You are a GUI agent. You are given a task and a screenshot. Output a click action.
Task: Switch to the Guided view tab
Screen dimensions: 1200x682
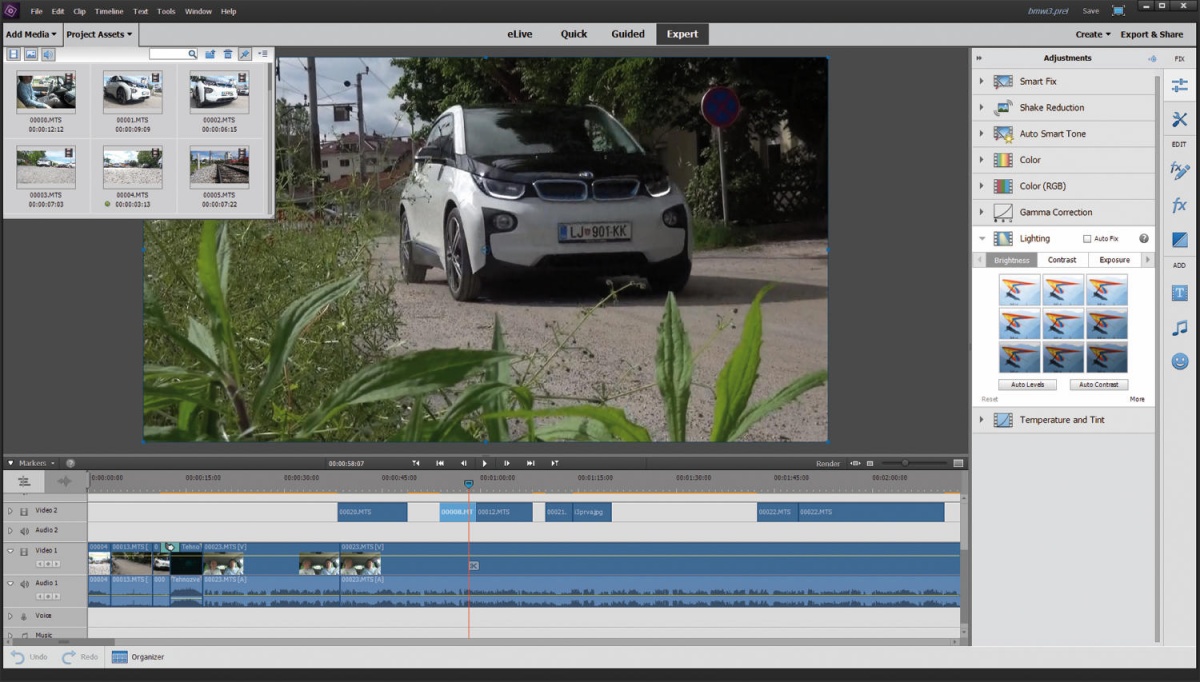pos(628,34)
